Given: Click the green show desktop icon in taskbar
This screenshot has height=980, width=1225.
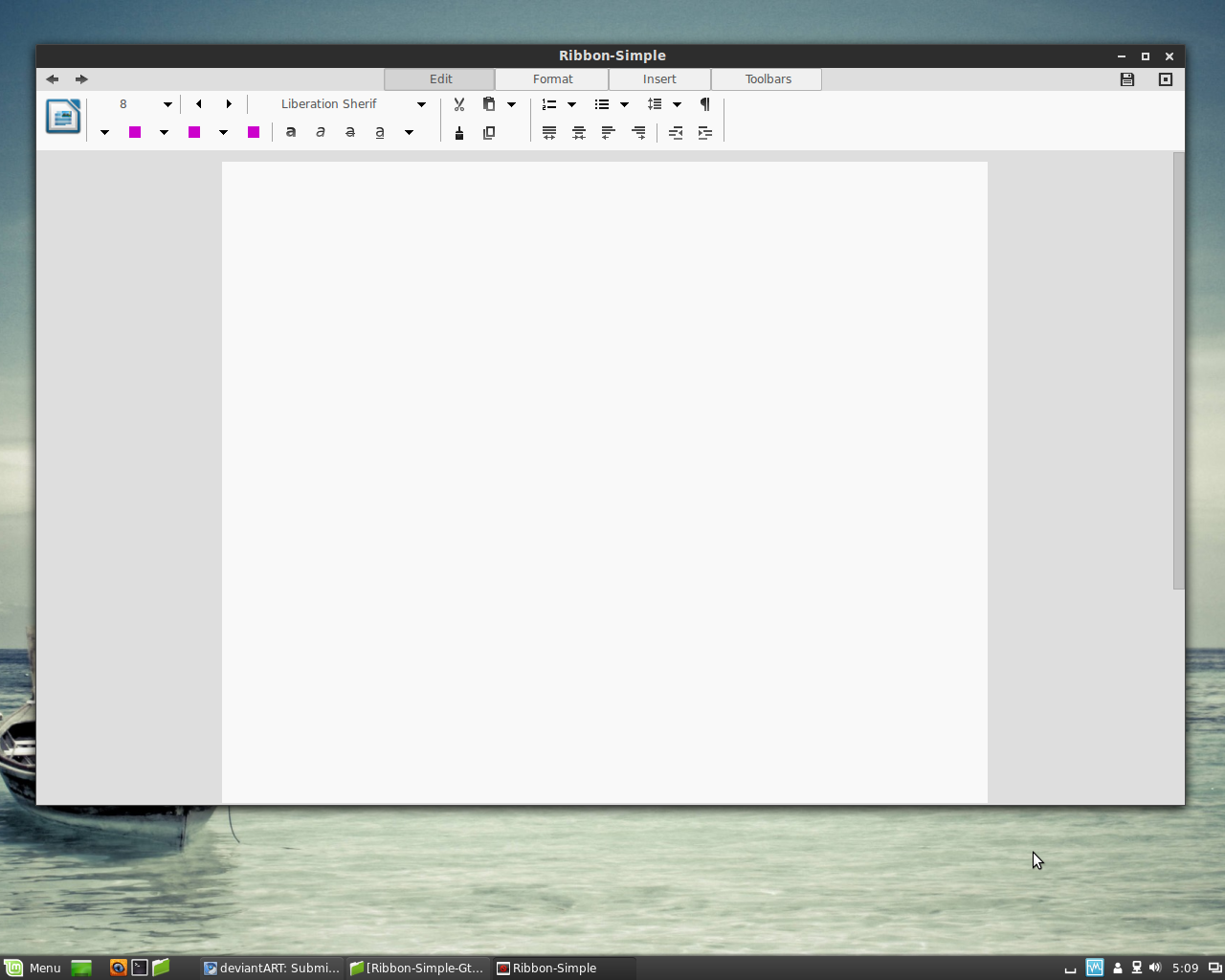Looking at the screenshot, I should [x=81, y=968].
